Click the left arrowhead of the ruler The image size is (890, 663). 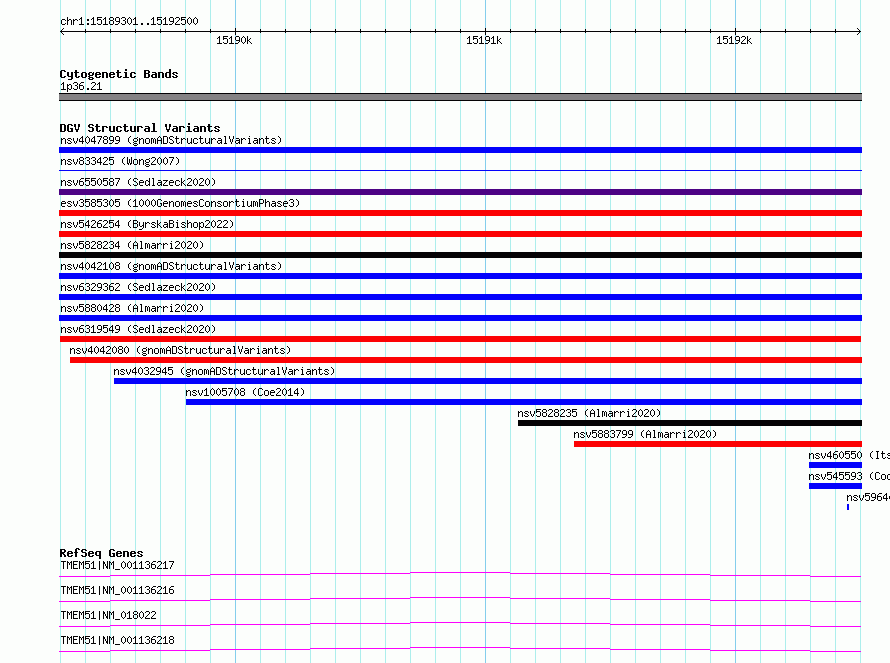[62, 32]
